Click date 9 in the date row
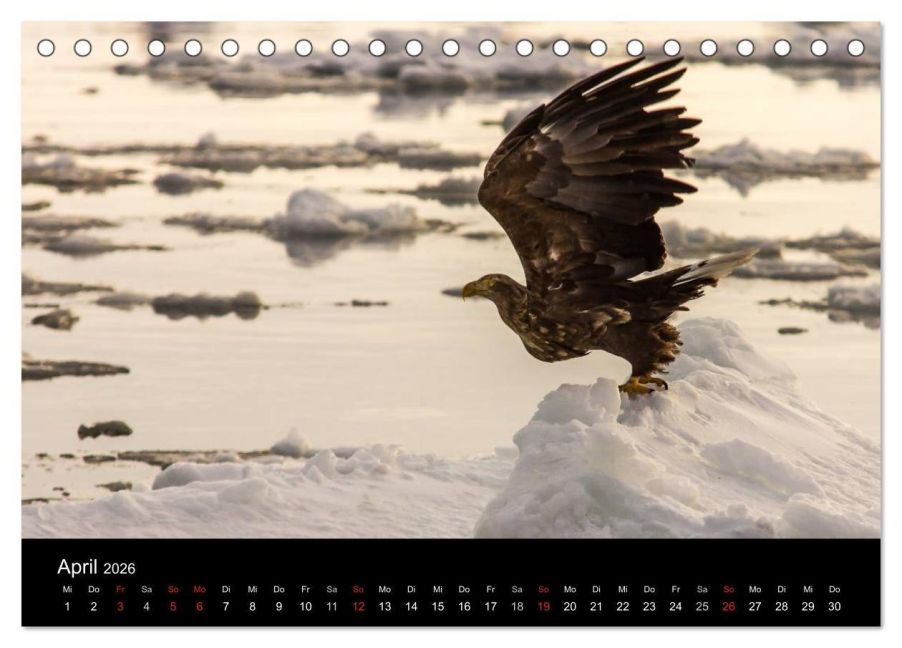902x648 pixels. tap(279, 607)
